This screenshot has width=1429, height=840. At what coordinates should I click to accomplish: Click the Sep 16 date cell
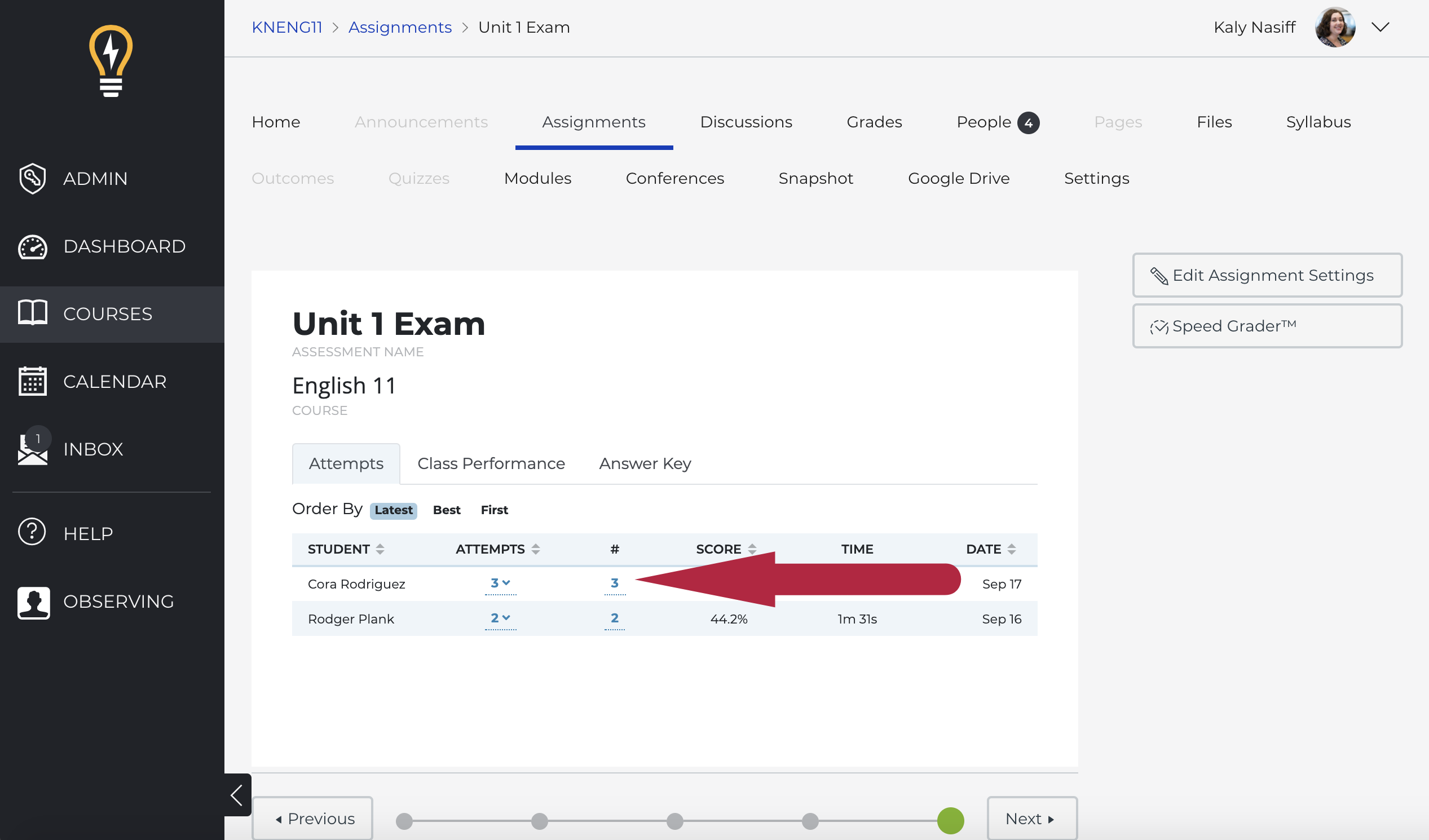(1002, 619)
